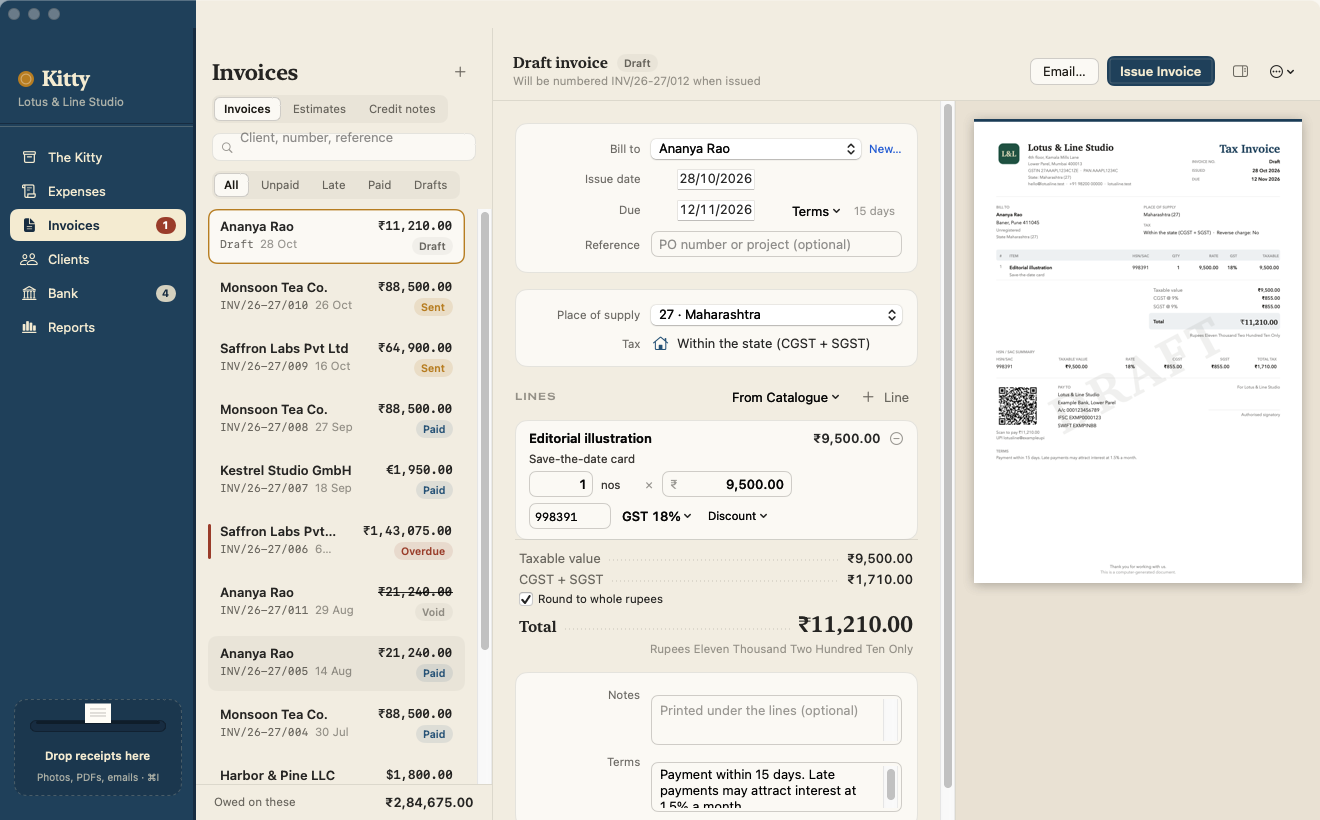Click the invoice list scrollbar
Screen dimensions: 1320x820
coord(485,430)
